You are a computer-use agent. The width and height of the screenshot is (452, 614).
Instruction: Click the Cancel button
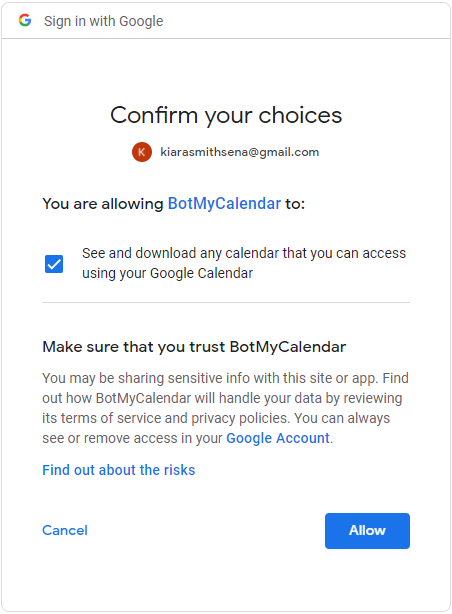point(65,531)
